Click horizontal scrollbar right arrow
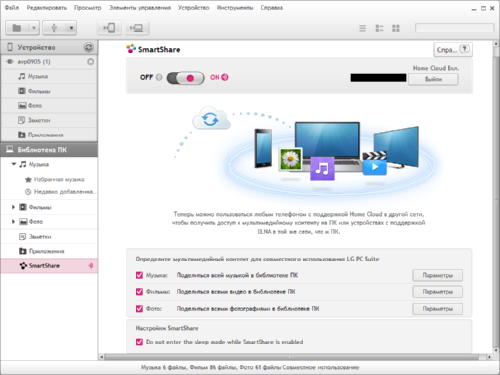 489,357
